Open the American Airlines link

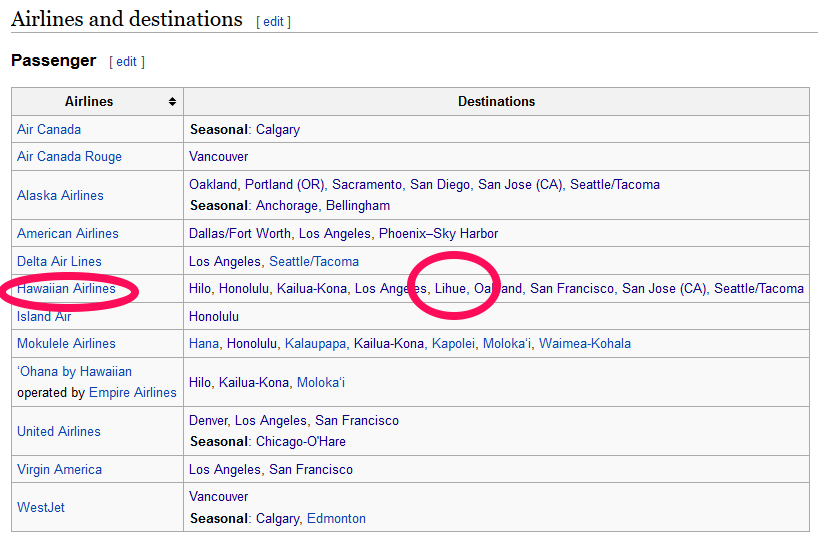pos(68,233)
